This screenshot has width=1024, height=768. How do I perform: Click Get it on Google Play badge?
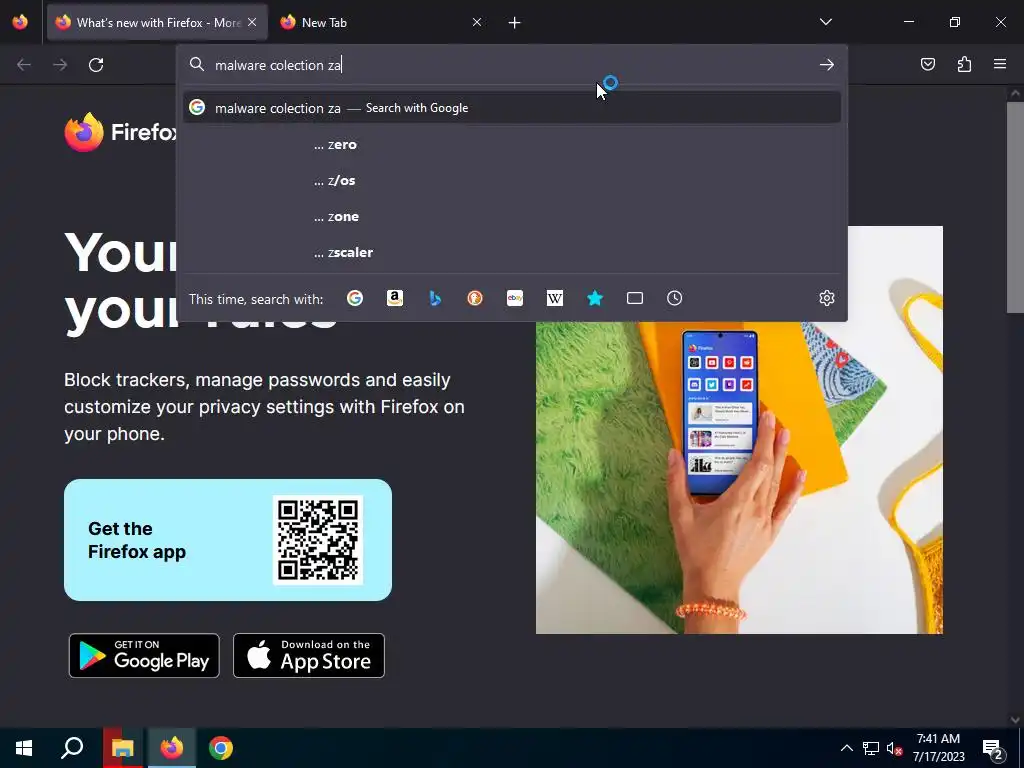(144, 656)
